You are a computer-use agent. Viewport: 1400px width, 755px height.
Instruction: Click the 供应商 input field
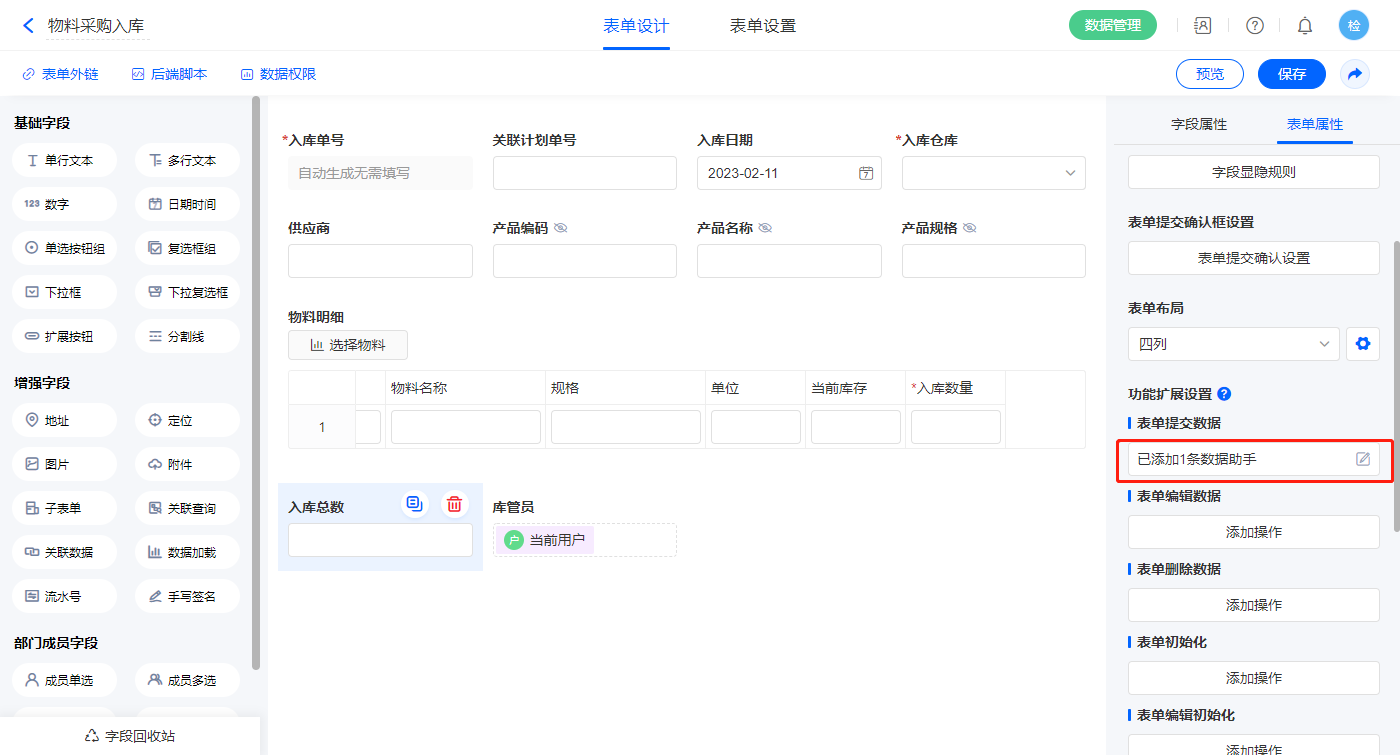coord(380,261)
